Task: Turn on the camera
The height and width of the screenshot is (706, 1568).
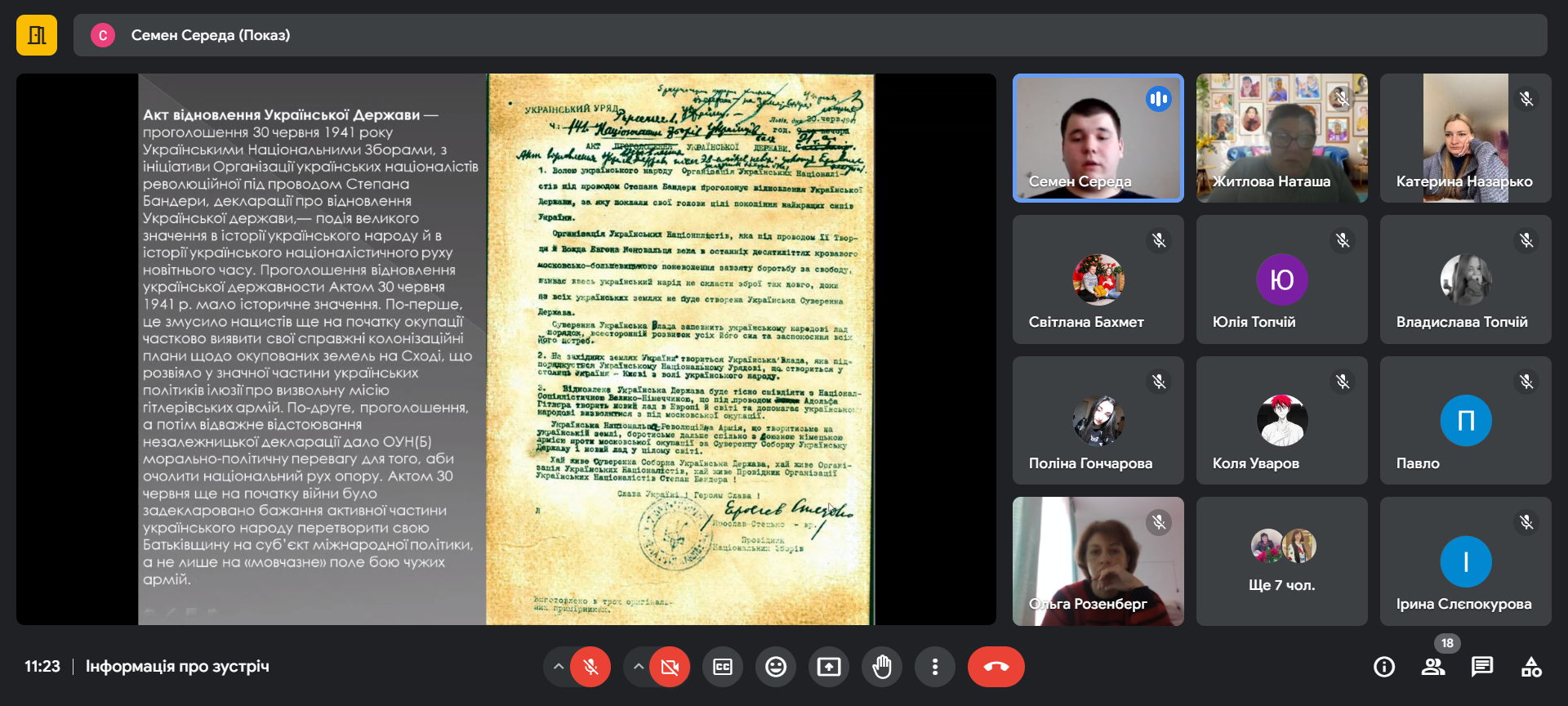Action: (670, 667)
